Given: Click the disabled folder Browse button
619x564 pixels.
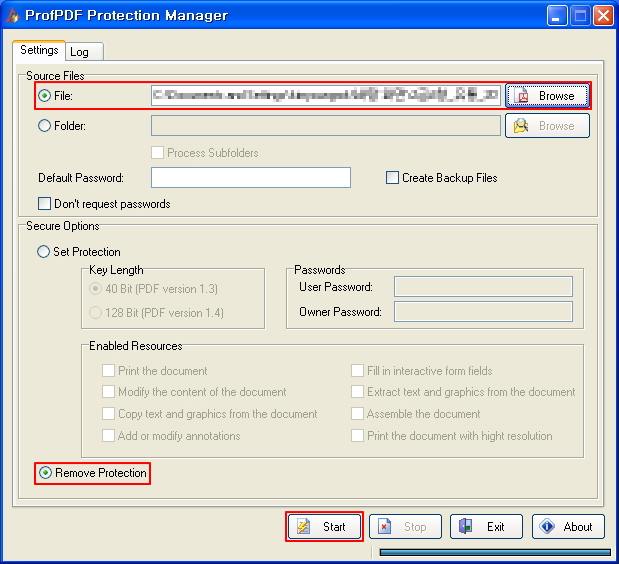Looking at the screenshot, I should [x=547, y=126].
